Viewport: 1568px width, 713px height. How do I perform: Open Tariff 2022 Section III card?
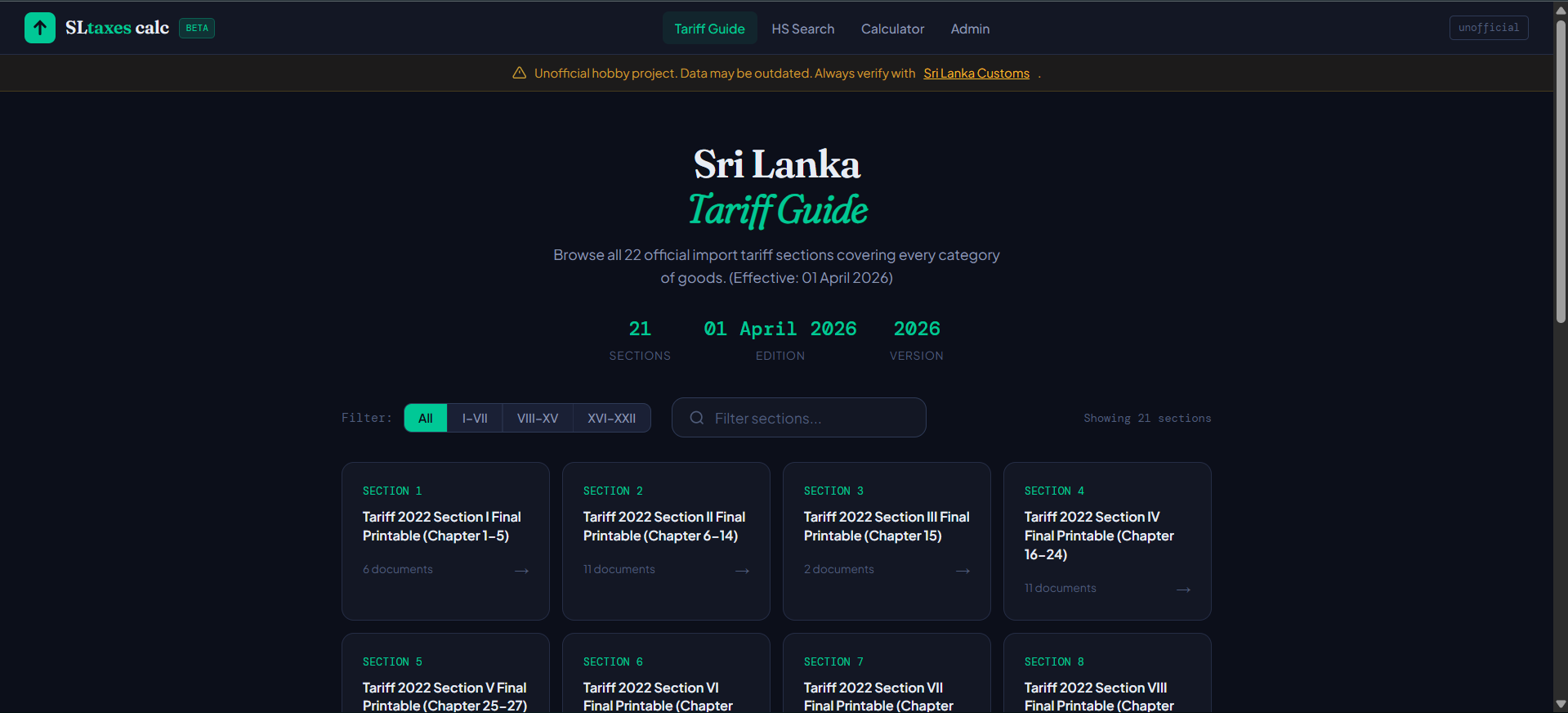tap(887, 541)
